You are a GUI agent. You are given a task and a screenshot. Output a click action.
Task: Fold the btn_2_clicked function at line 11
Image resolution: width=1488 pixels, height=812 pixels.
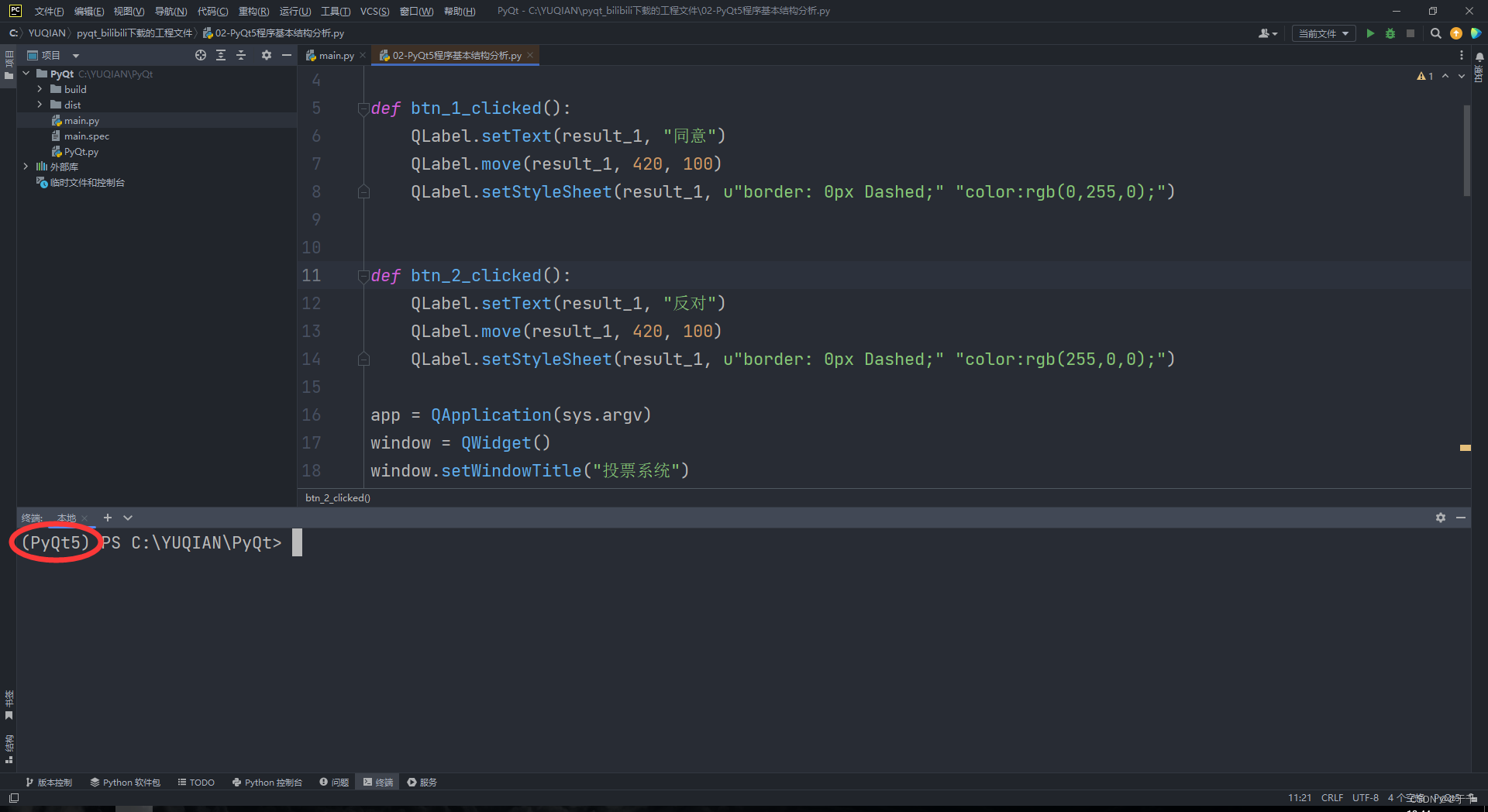click(x=363, y=276)
